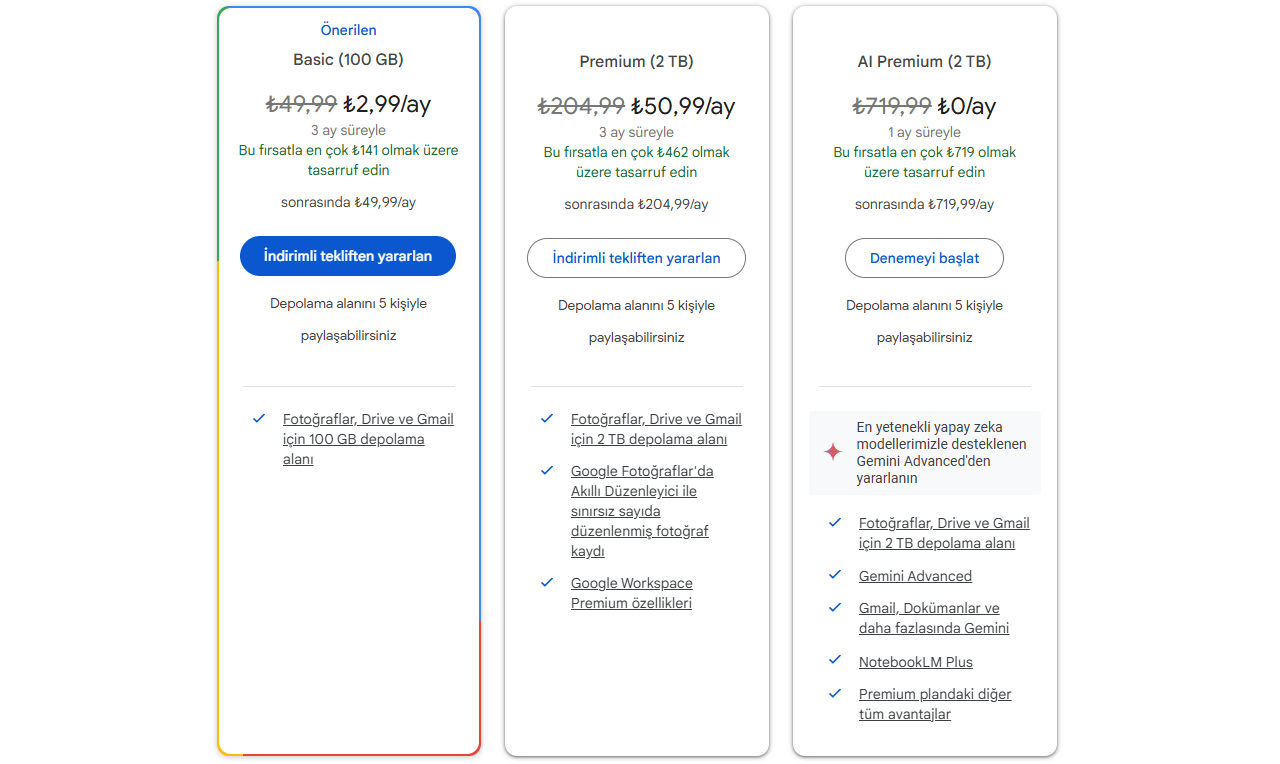Click the ₺0/ay trial price

coord(967,106)
